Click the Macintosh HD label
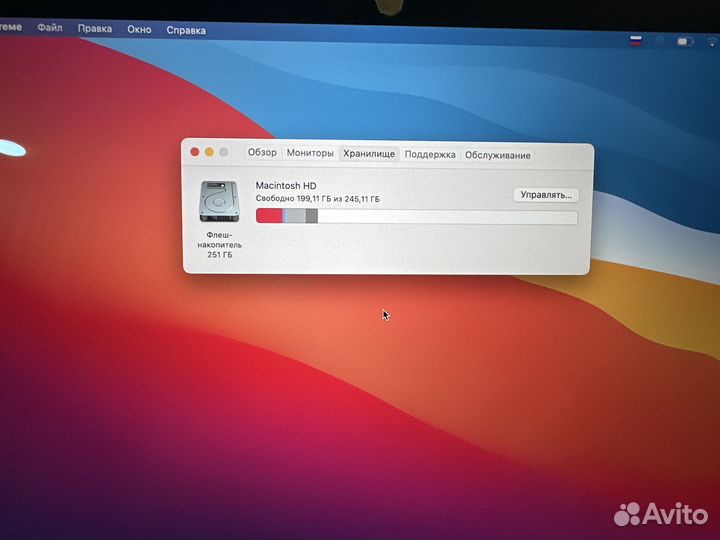The height and width of the screenshot is (540, 720). [286, 186]
